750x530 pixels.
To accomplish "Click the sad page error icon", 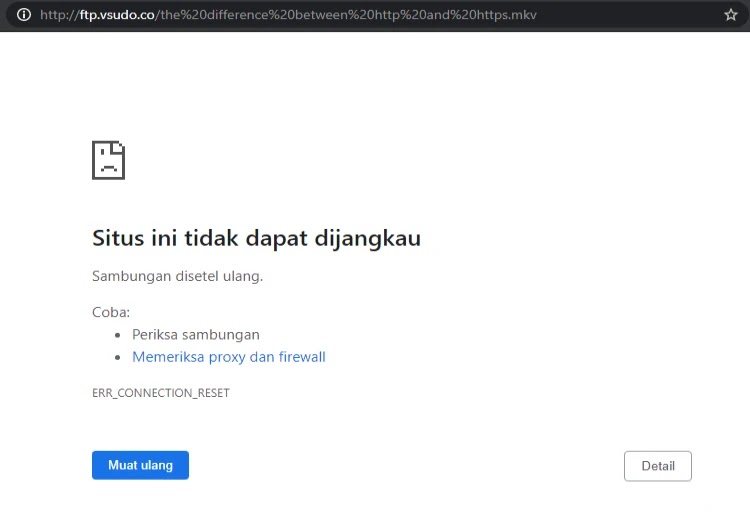I will pos(109,160).
